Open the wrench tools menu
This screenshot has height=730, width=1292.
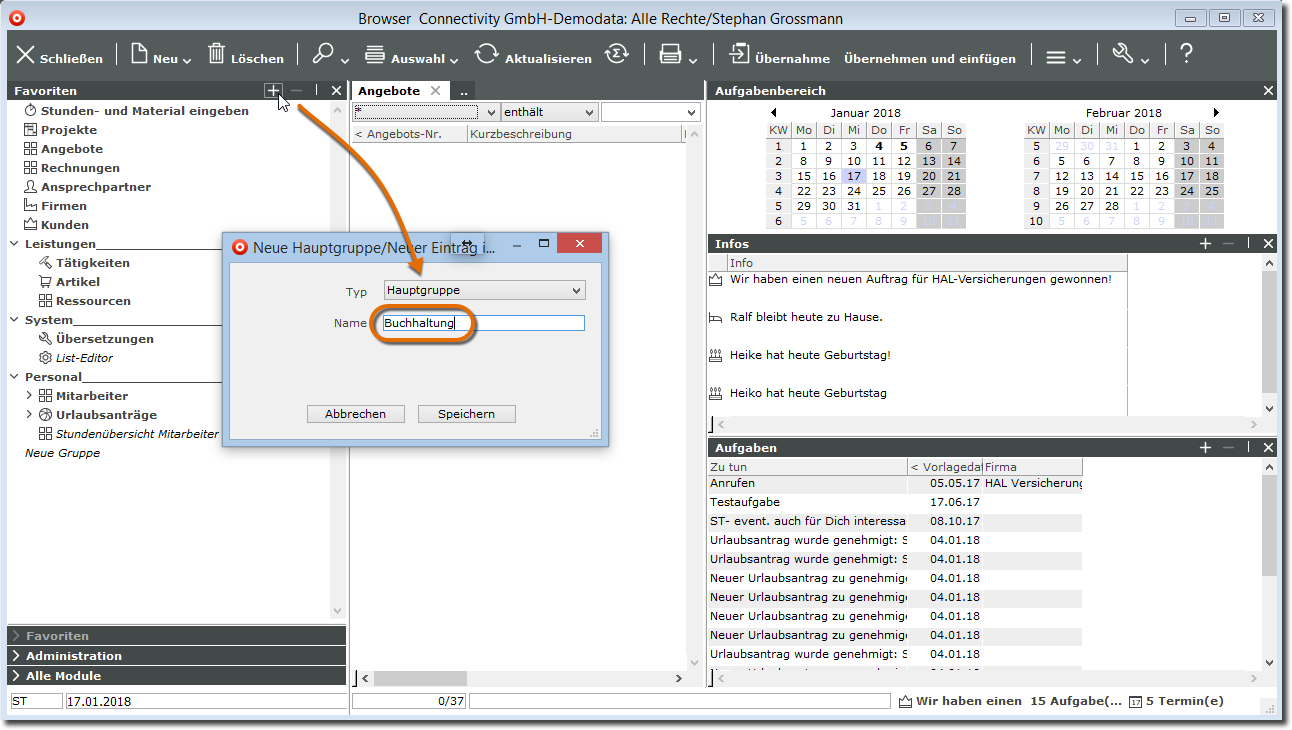click(1123, 55)
